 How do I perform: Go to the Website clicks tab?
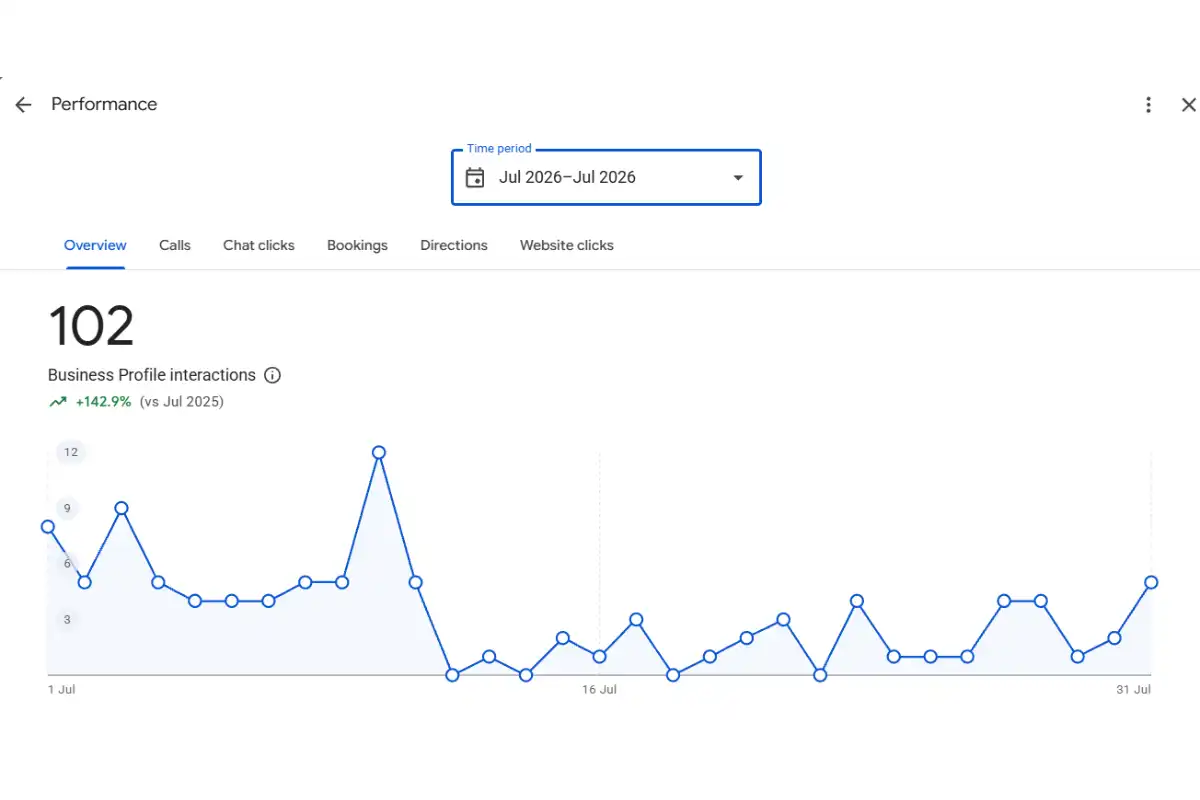[x=567, y=245]
